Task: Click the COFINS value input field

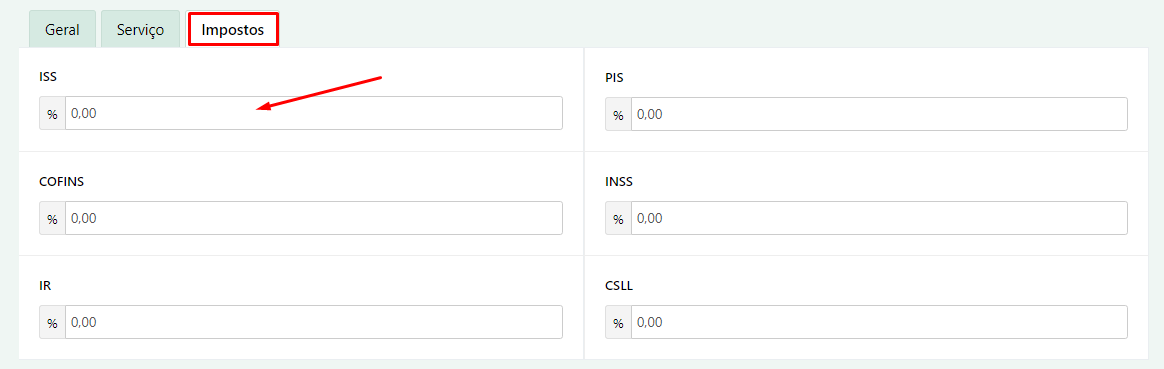Action: tap(313, 218)
